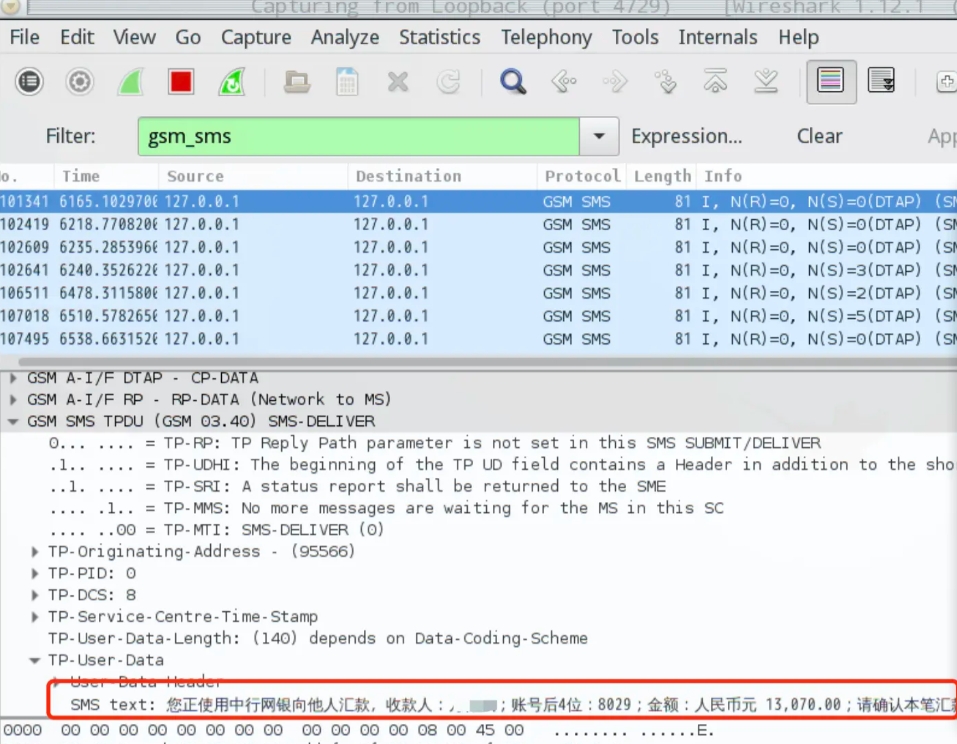Go forward in packet history arrow
The image size is (957, 744).
click(615, 81)
